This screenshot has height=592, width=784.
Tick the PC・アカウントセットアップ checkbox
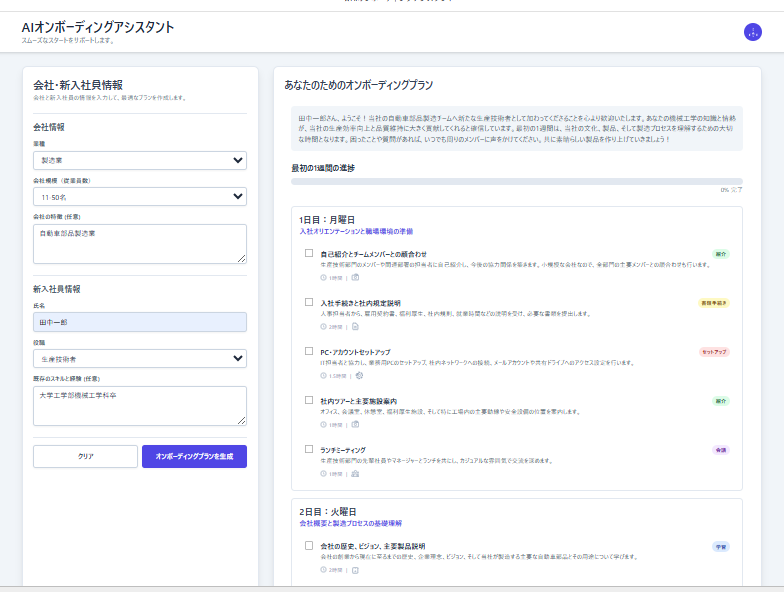point(309,351)
